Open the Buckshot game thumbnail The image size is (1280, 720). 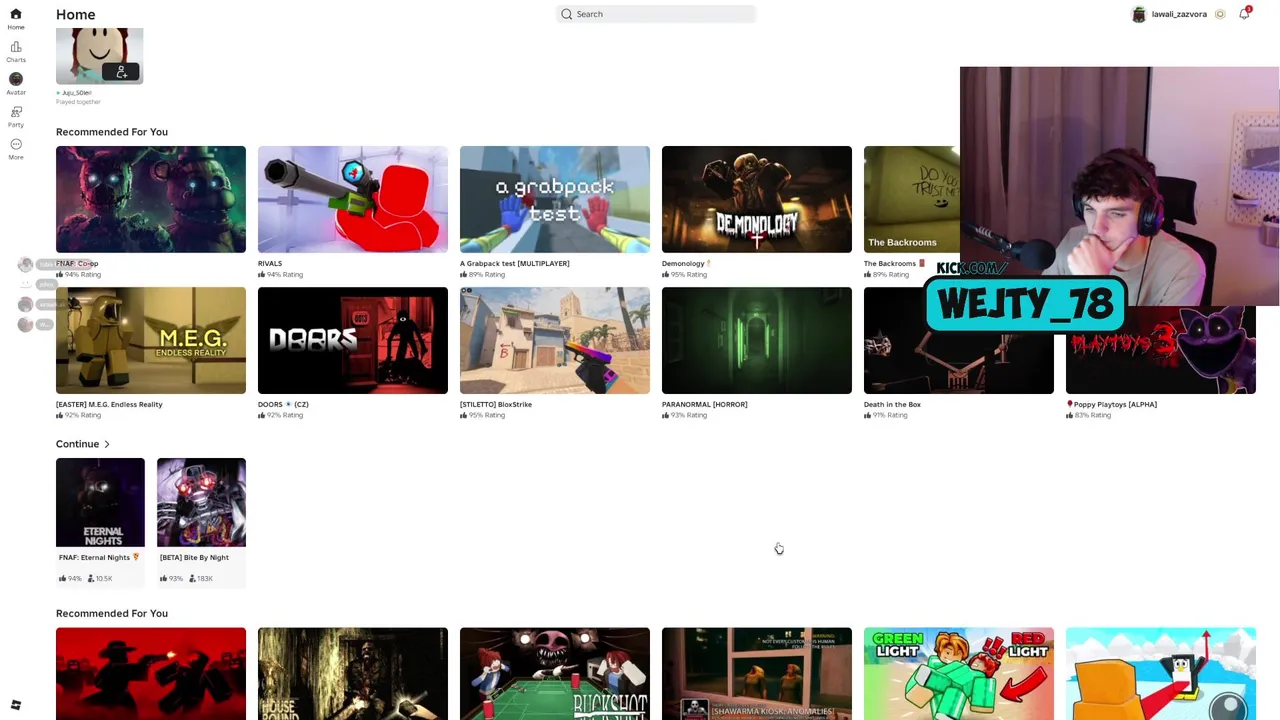coord(555,673)
